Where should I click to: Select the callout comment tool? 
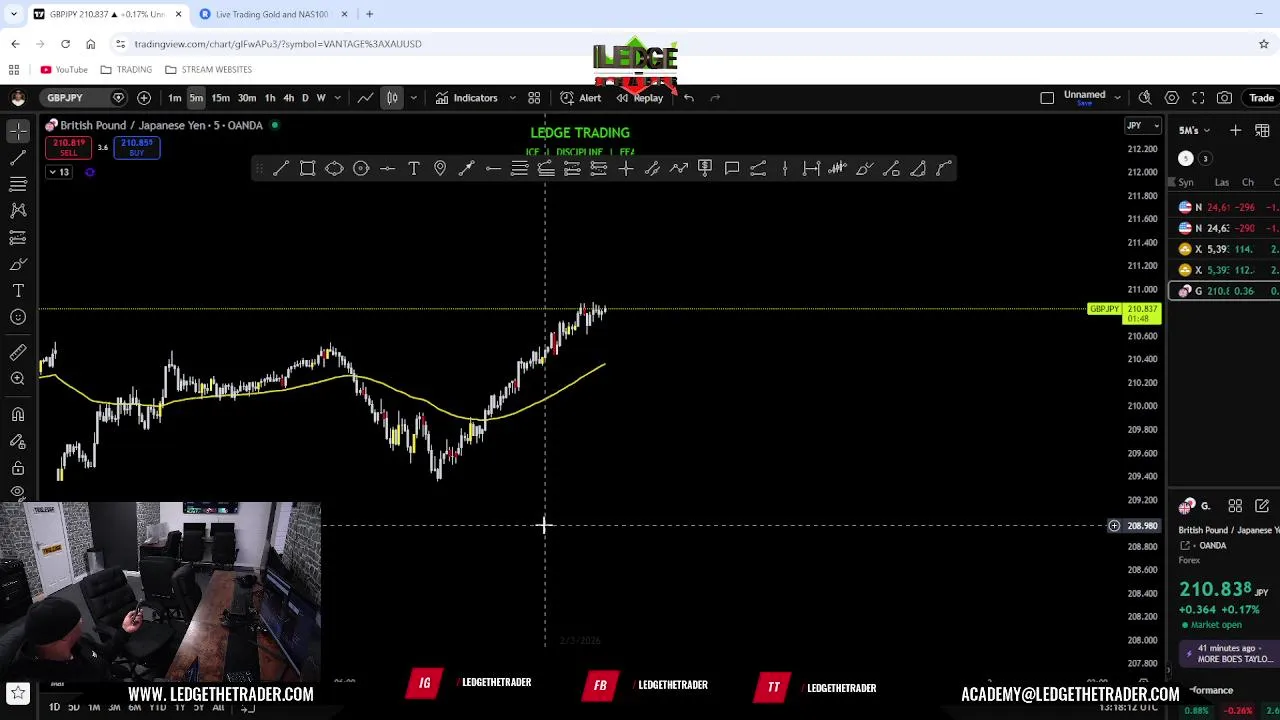coord(732,168)
